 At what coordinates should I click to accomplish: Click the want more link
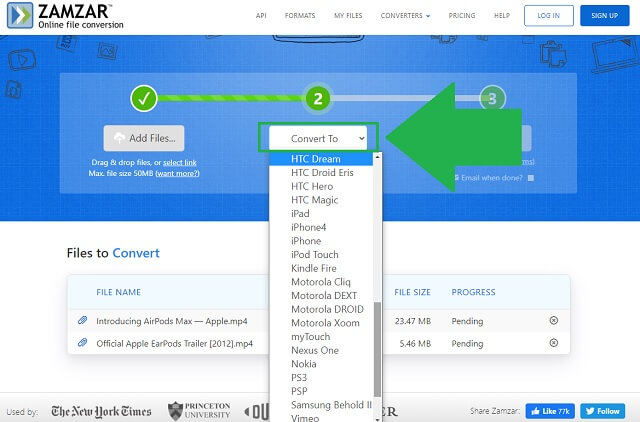(178, 173)
